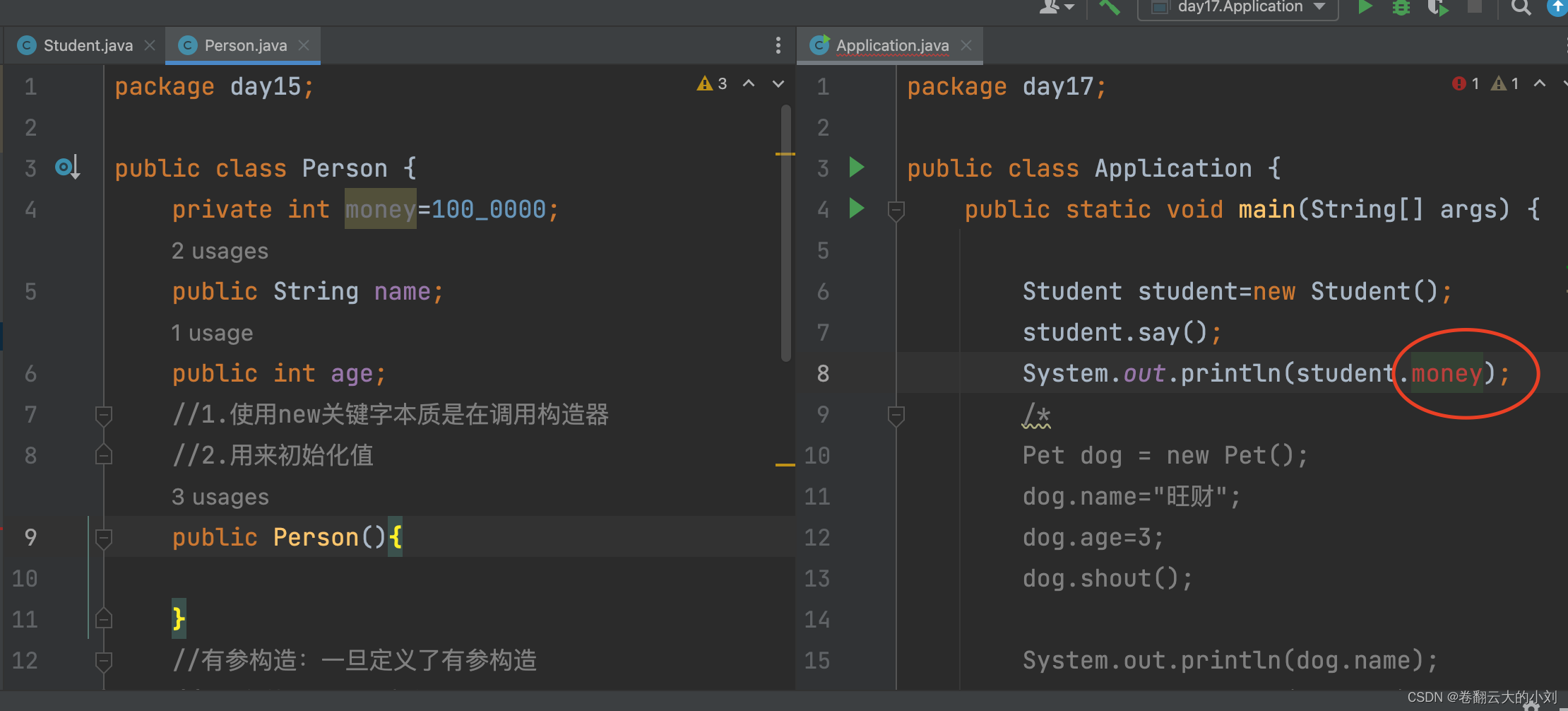Open Search Everywhere magnifier

point(1521,7)
